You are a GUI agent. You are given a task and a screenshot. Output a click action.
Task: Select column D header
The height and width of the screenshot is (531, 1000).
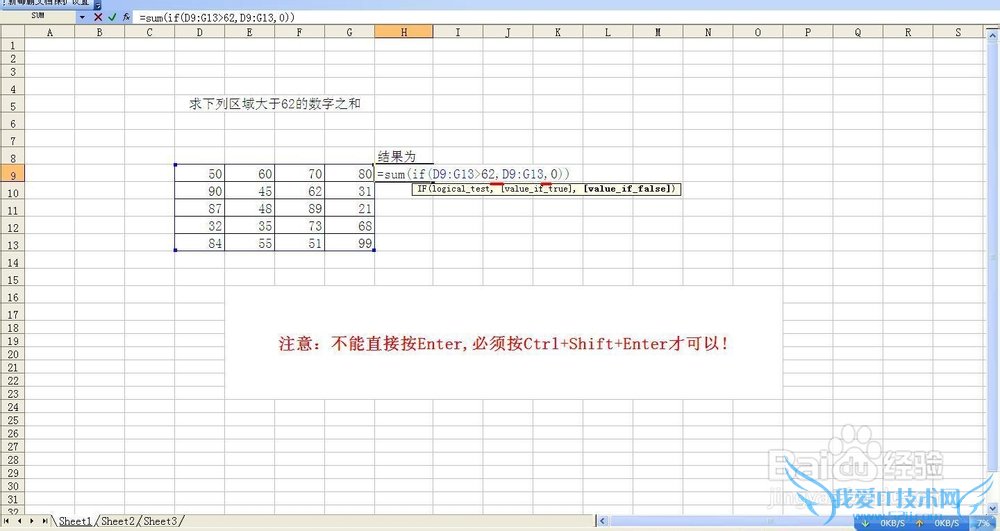click(200, 32)
